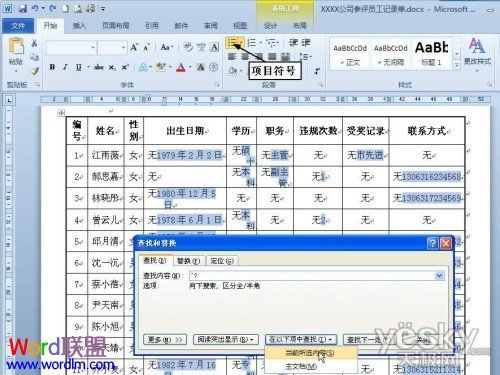The width and height of the screenshot is (500, 375).
Task: Click the More >> button in Find dialog
Action: (x=165, y=340)
